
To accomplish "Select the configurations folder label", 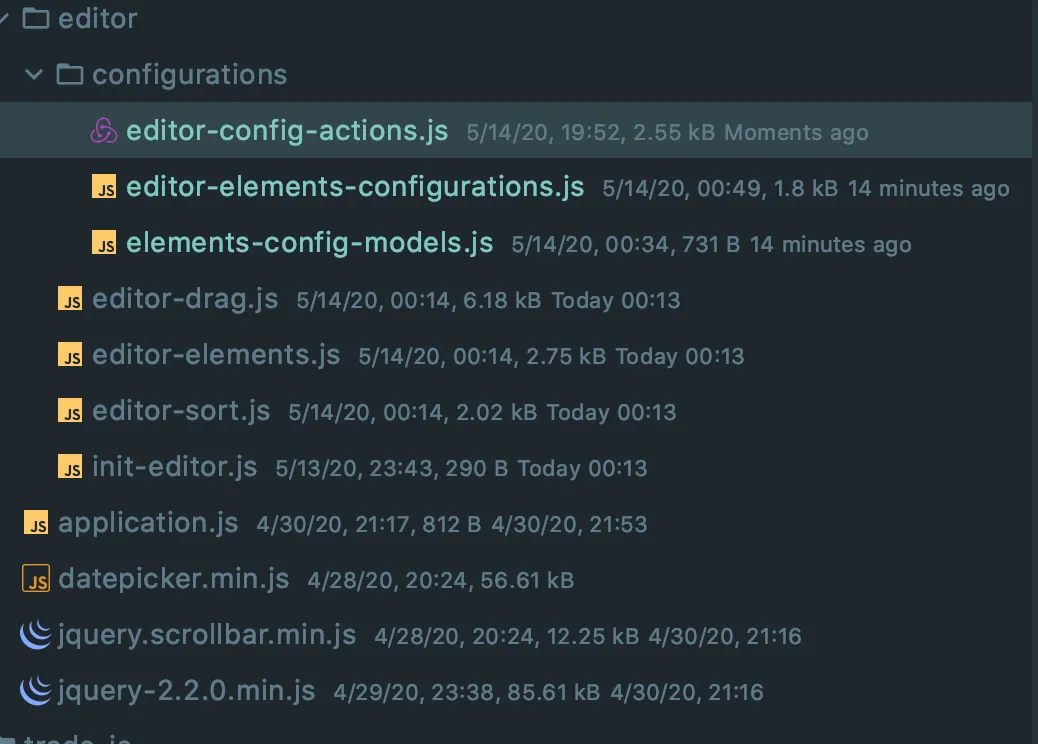I will pyautogui.click(x=189, y=75).
